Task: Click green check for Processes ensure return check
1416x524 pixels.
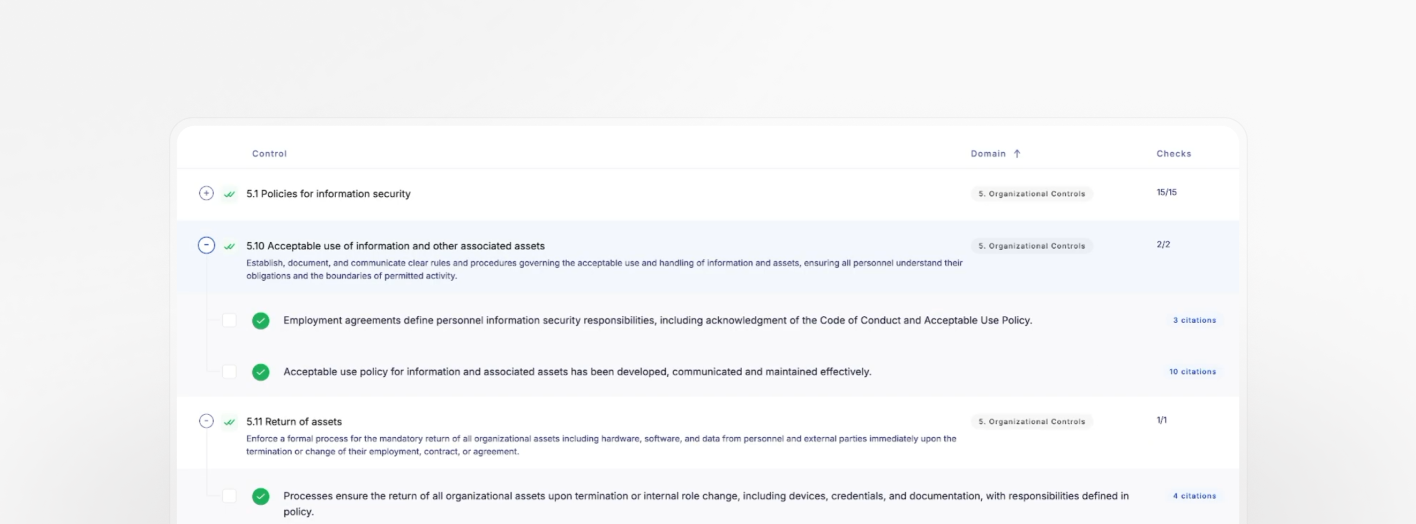Action: pyautogui.click(x=261, y=496)
